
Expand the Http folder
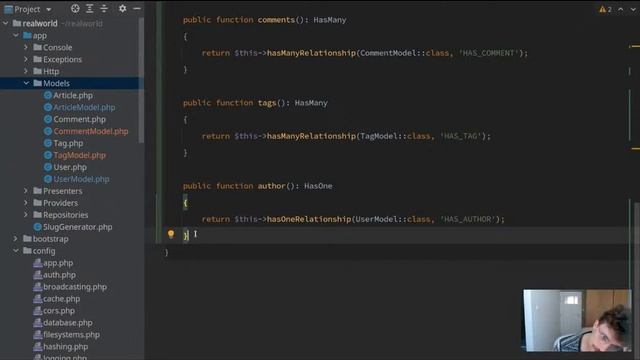coord(26,71)
